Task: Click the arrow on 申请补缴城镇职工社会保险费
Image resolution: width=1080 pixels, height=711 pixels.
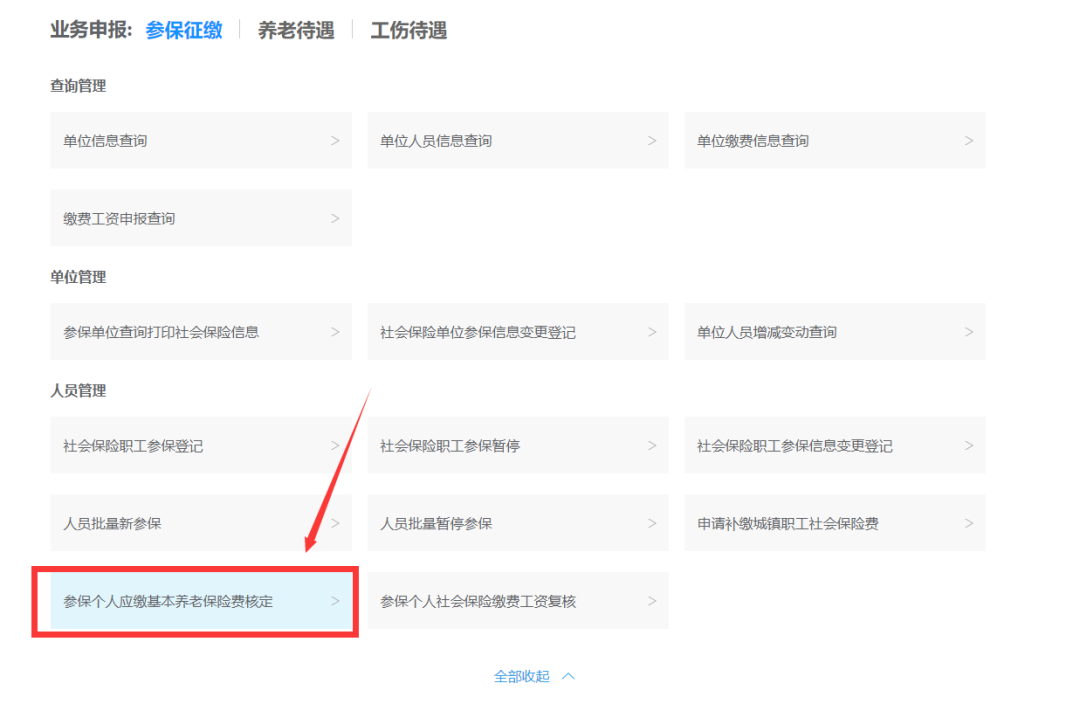Action: click(969, 524)
